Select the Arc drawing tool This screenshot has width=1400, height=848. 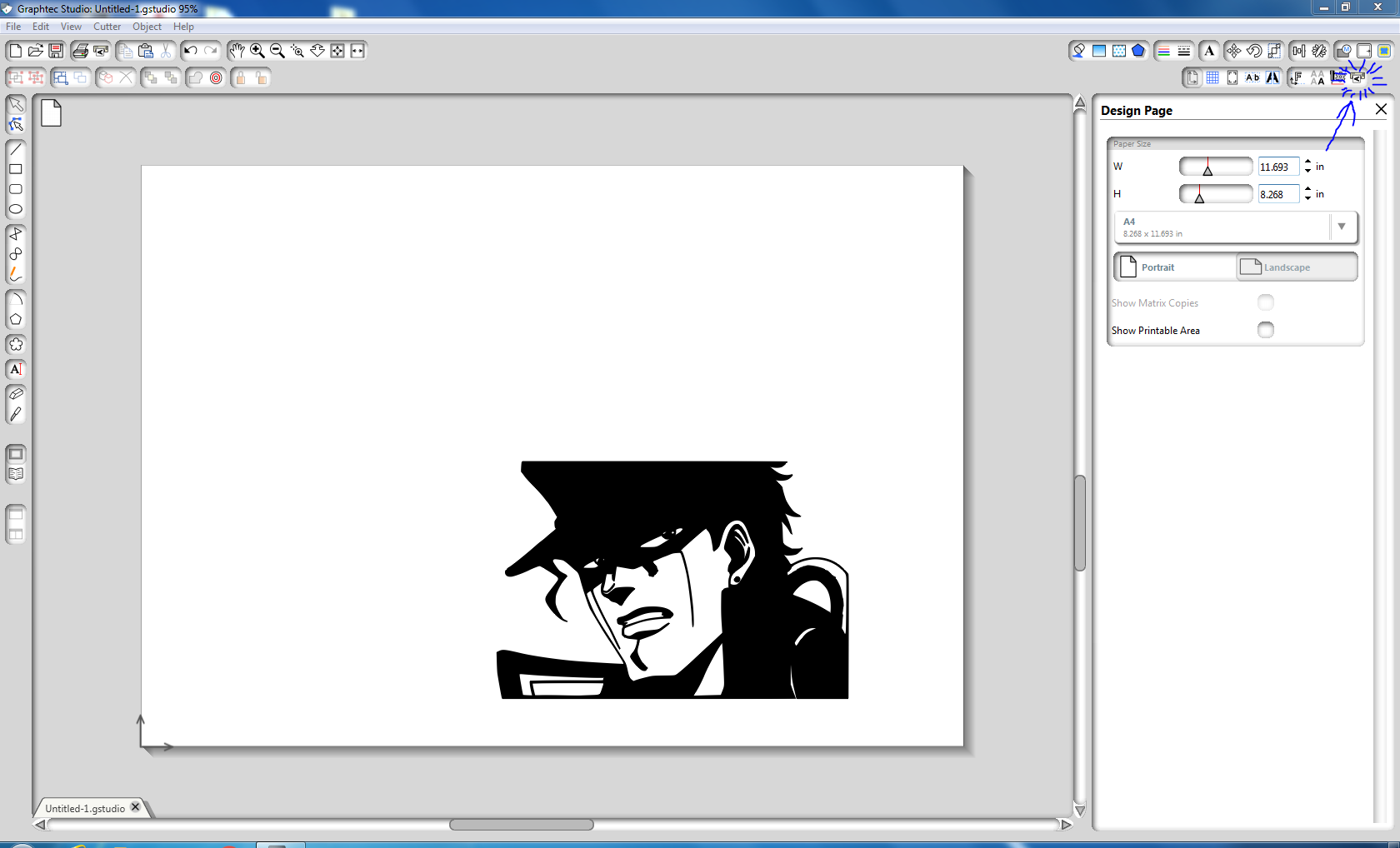pyautogui.click(x=16, y=299)
